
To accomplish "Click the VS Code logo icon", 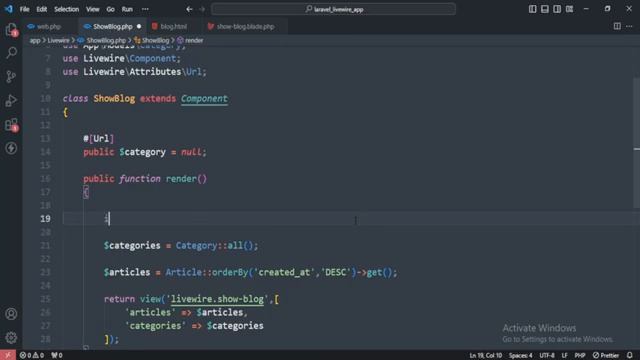I will [x=9, y=9].
